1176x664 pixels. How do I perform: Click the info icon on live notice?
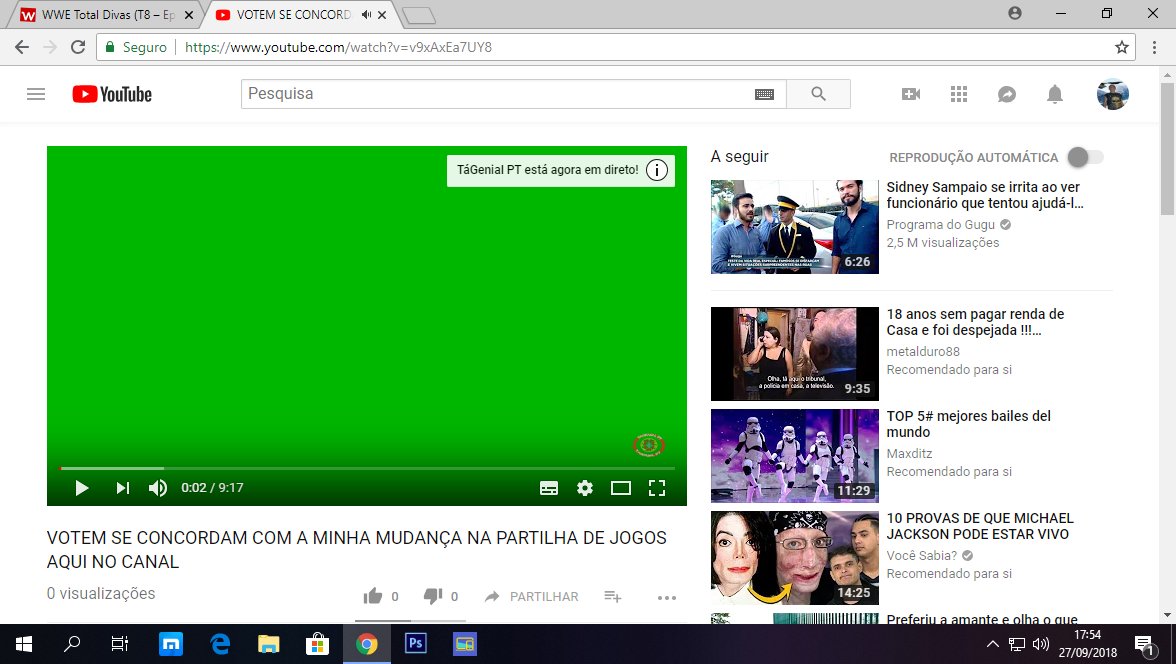tap(656, 170)
